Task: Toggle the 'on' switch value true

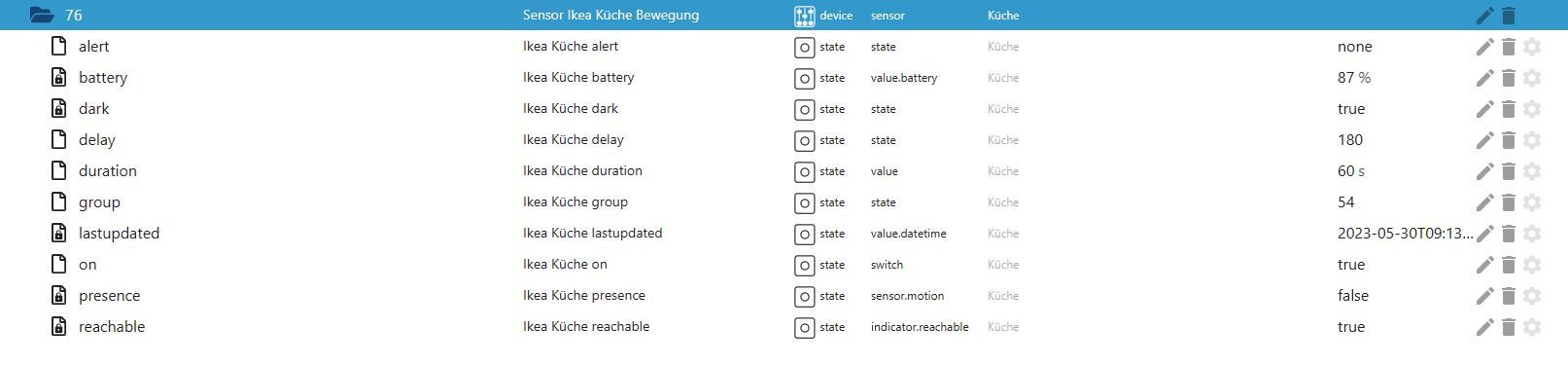Action: pos(1350,265)
